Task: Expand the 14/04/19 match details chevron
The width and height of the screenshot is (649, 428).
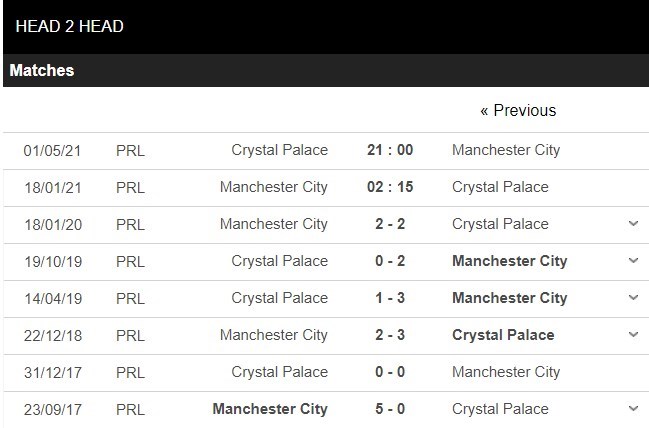Action: tap(633, 298)
